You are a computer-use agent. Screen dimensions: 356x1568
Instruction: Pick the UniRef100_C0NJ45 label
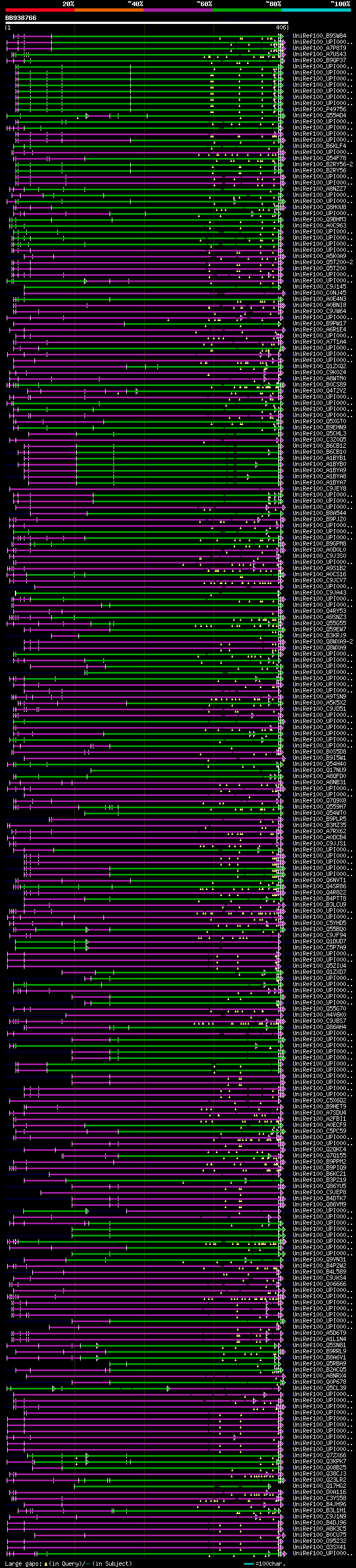point(319,293)
